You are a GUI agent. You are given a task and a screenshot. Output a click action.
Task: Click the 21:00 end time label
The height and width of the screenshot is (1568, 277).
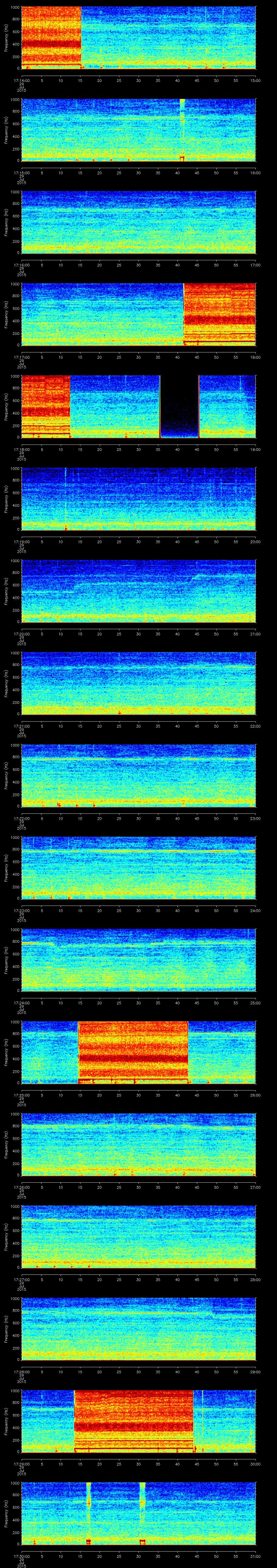pos(255,634)
